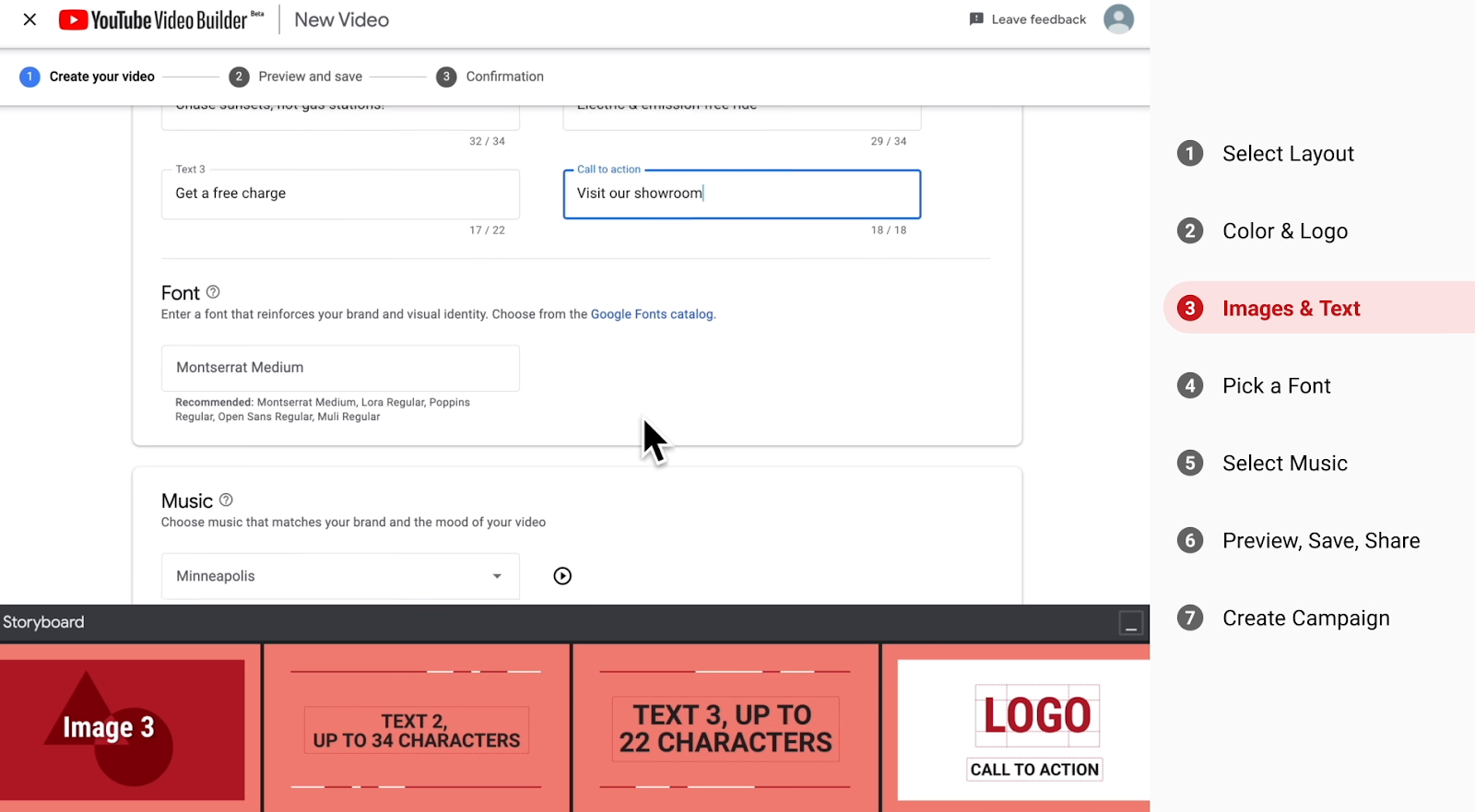Viewport: 1475px width, 812px height.
Task: Go to Preview and save step
Action: (x=296, y=76)
